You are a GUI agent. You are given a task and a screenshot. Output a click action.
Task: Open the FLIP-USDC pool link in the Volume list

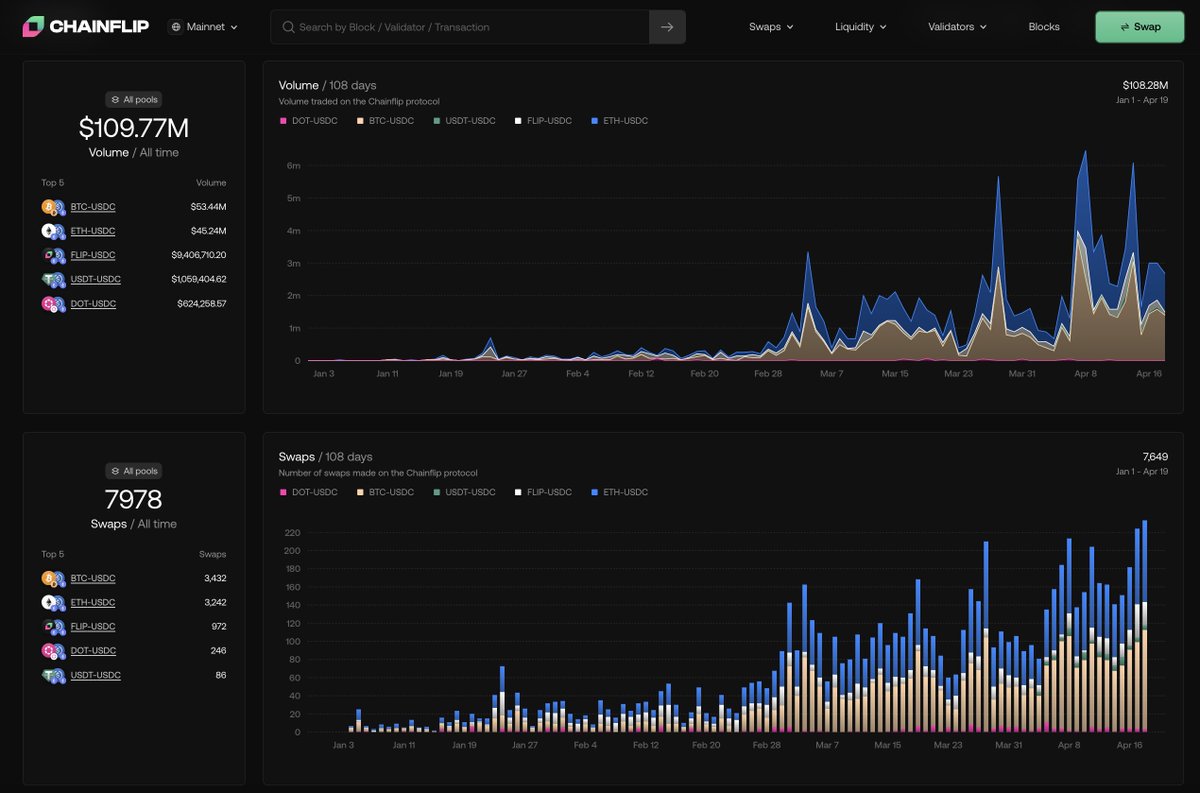tap(93, 255)
